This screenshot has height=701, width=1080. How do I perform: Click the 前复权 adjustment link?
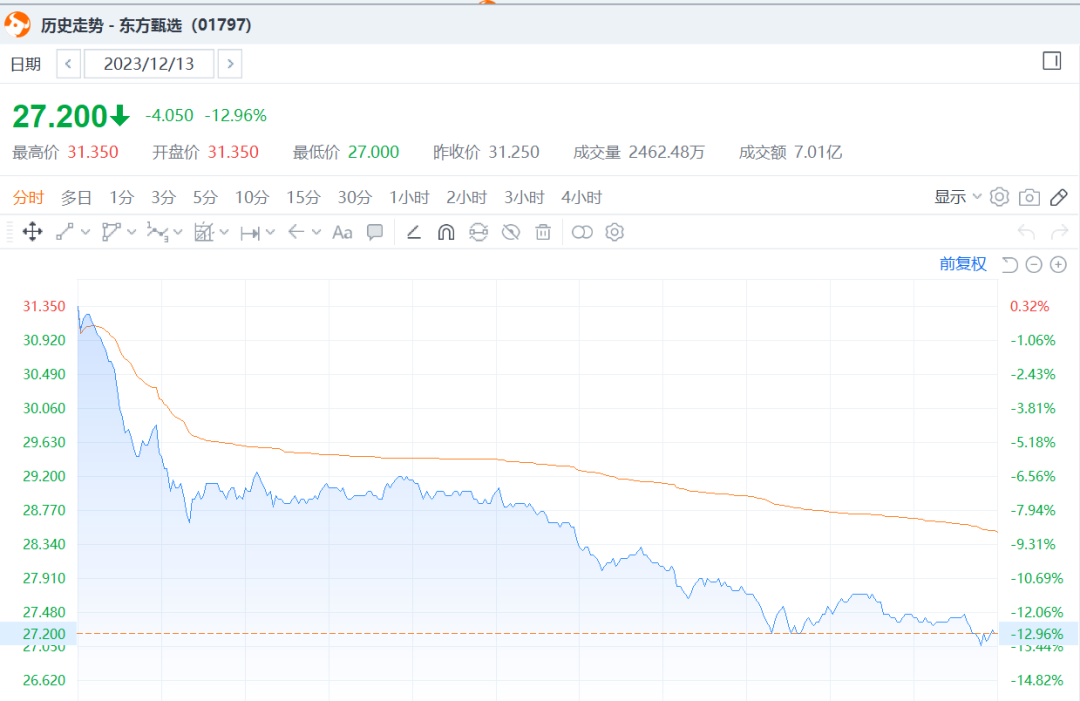pyautogui.click(x=963, y=264)
